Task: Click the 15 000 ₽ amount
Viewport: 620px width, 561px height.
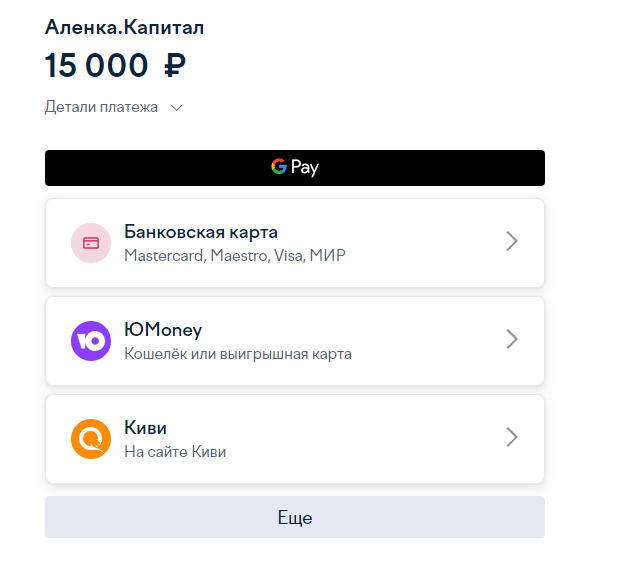Action: coord(115,65)
